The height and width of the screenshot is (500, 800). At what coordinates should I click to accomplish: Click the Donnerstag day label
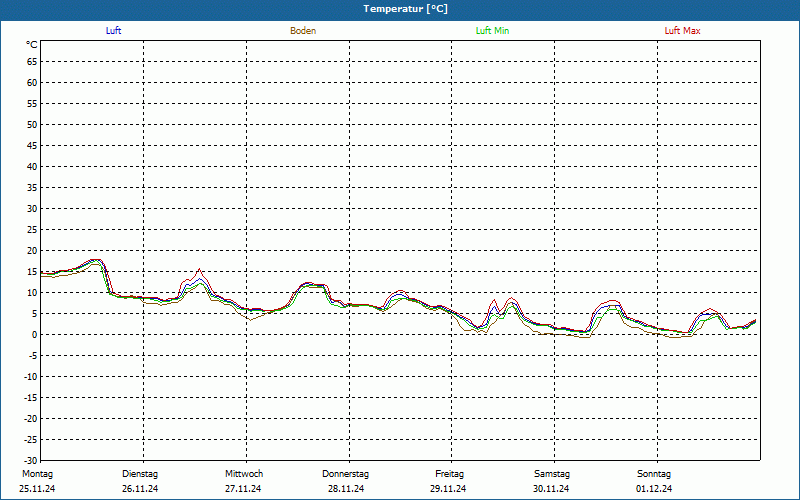pyautogui.click(x=345, y=474)
